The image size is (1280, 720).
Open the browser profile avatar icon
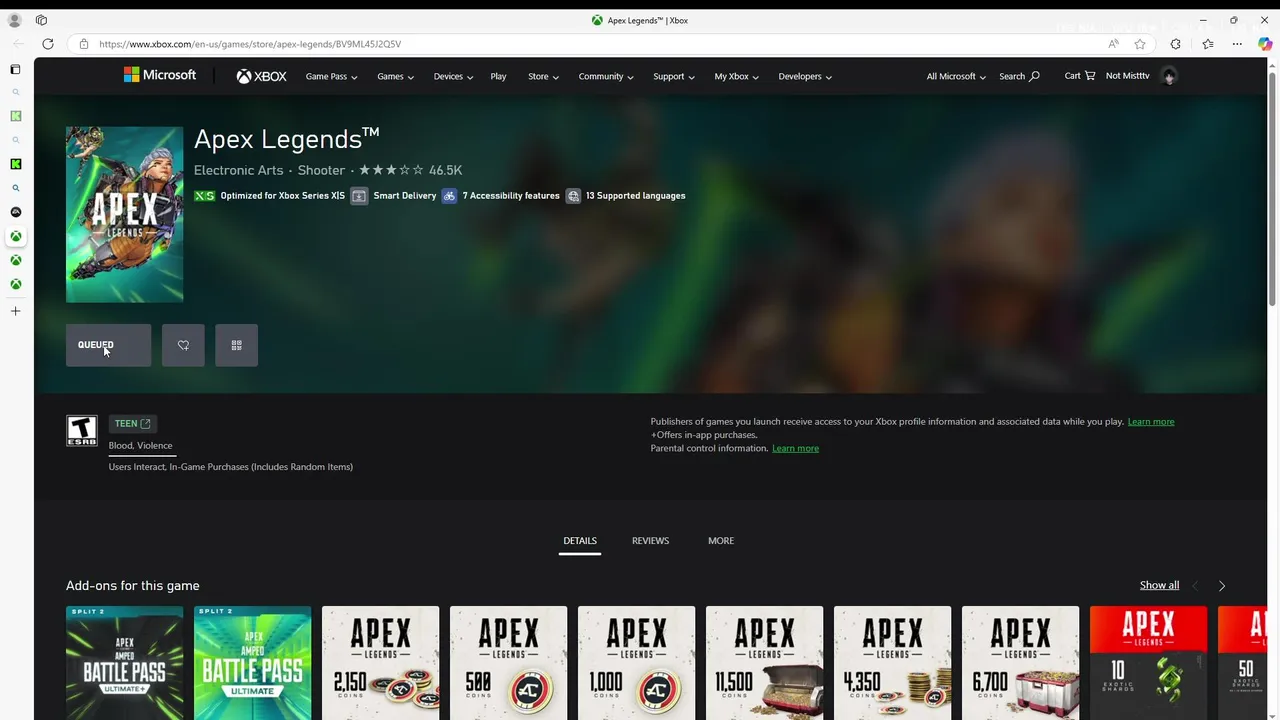14,20
